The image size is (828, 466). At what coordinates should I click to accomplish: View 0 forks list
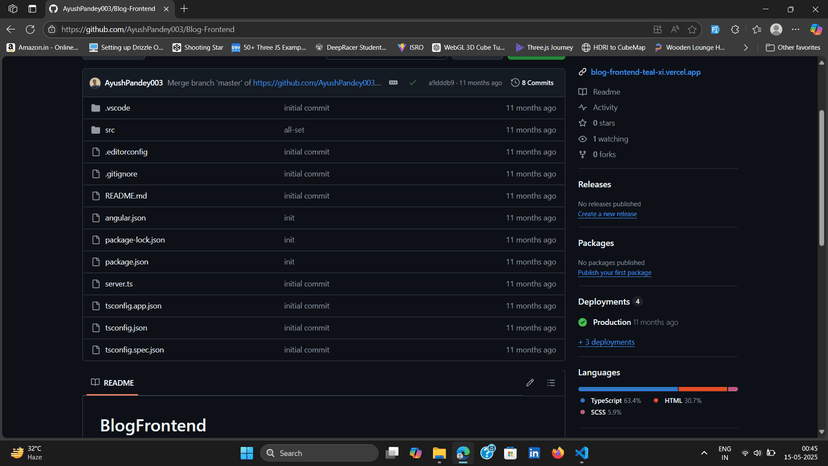pyautogui.click(x=604, y=154)
